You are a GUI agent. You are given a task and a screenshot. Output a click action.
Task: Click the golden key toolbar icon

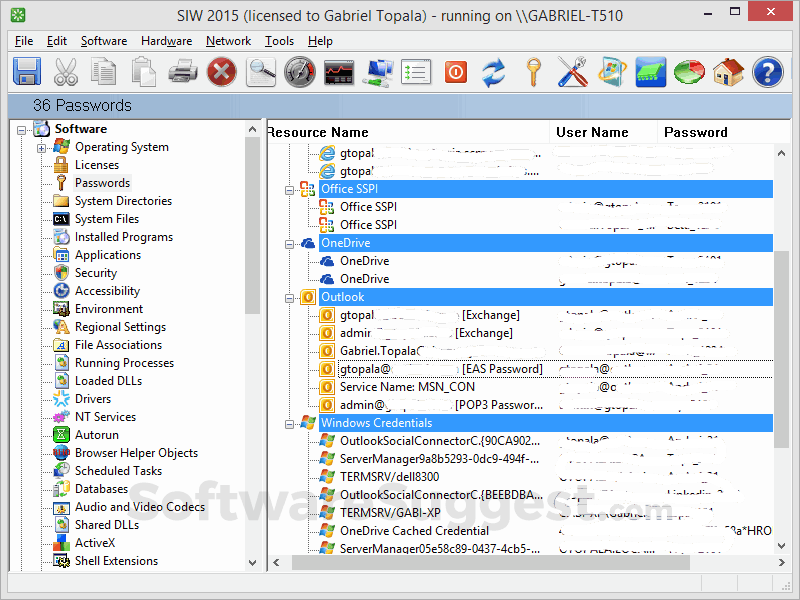[x=533, y=72]
